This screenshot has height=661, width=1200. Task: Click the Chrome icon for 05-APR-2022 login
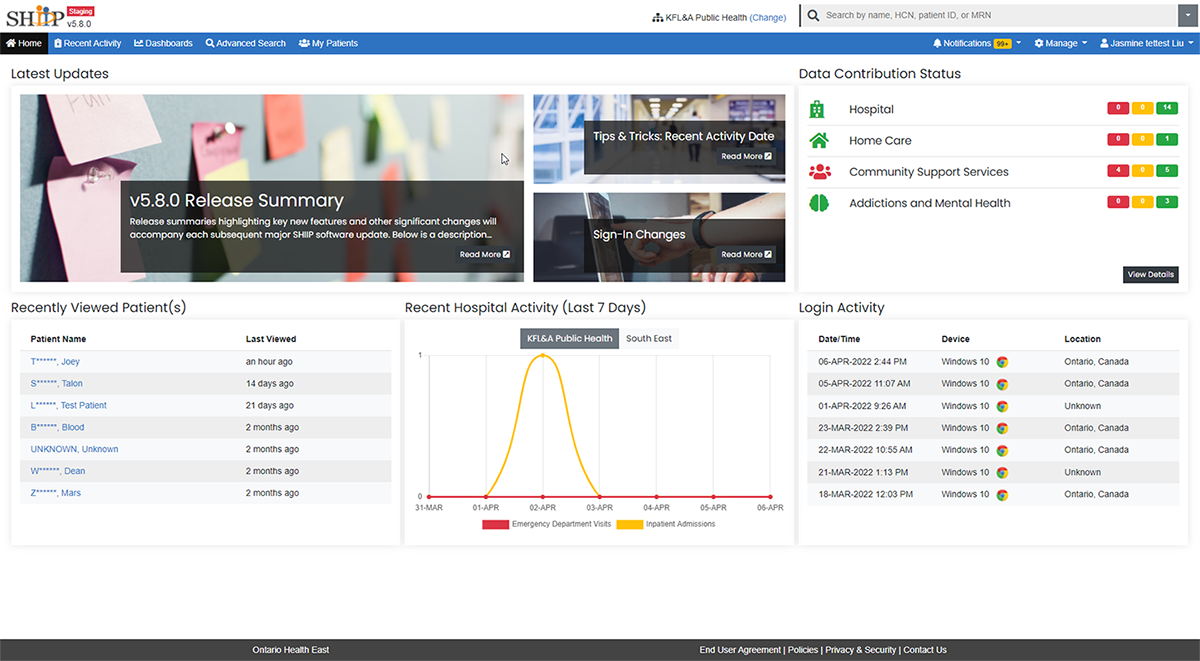click(1002, 384)
